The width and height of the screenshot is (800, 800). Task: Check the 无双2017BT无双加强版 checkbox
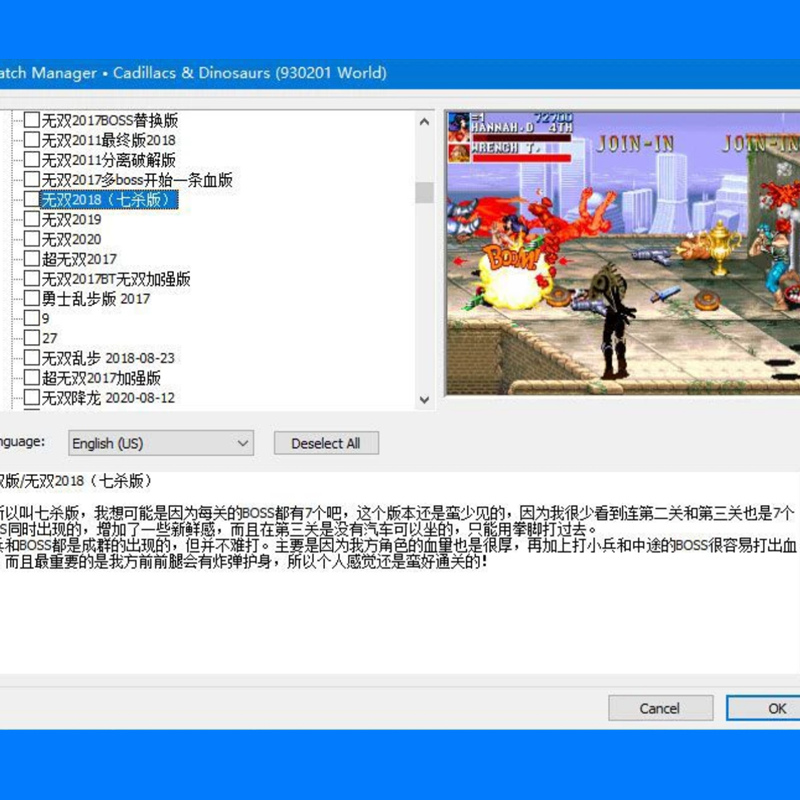click(32, 279)
